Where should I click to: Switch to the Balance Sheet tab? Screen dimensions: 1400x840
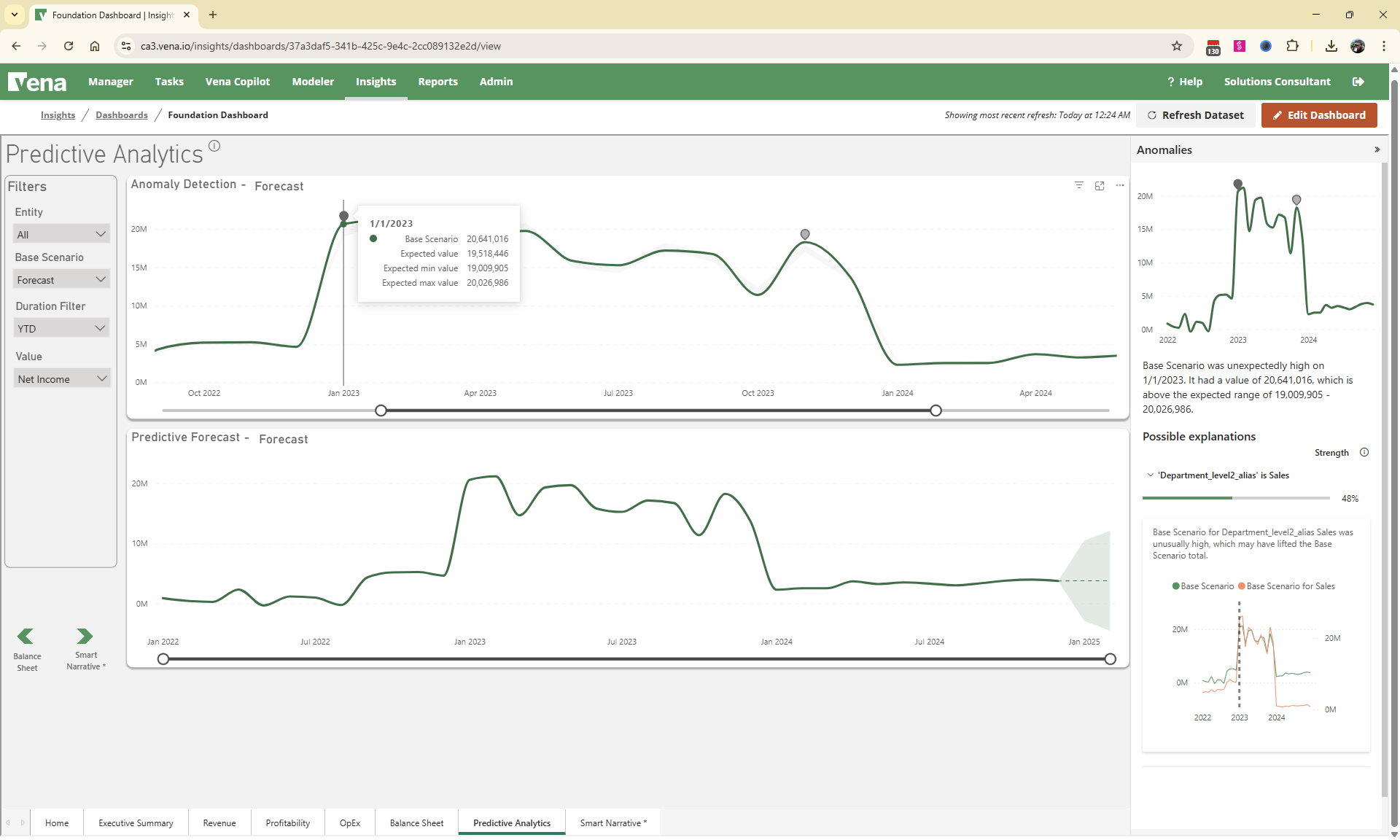click(x=416, y=822)
